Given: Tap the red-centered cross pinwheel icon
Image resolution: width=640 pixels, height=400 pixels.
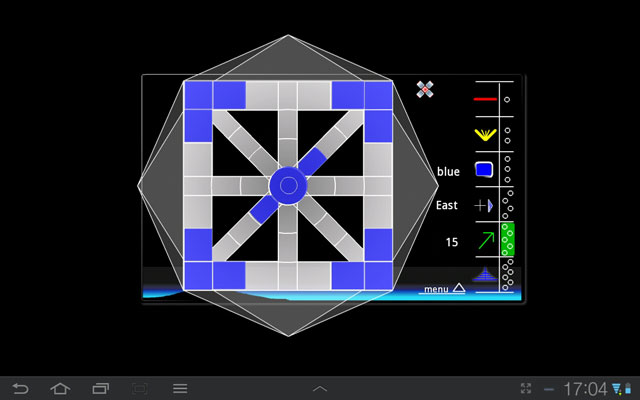Looking at the screenshot, I should (x=425, y=89).
